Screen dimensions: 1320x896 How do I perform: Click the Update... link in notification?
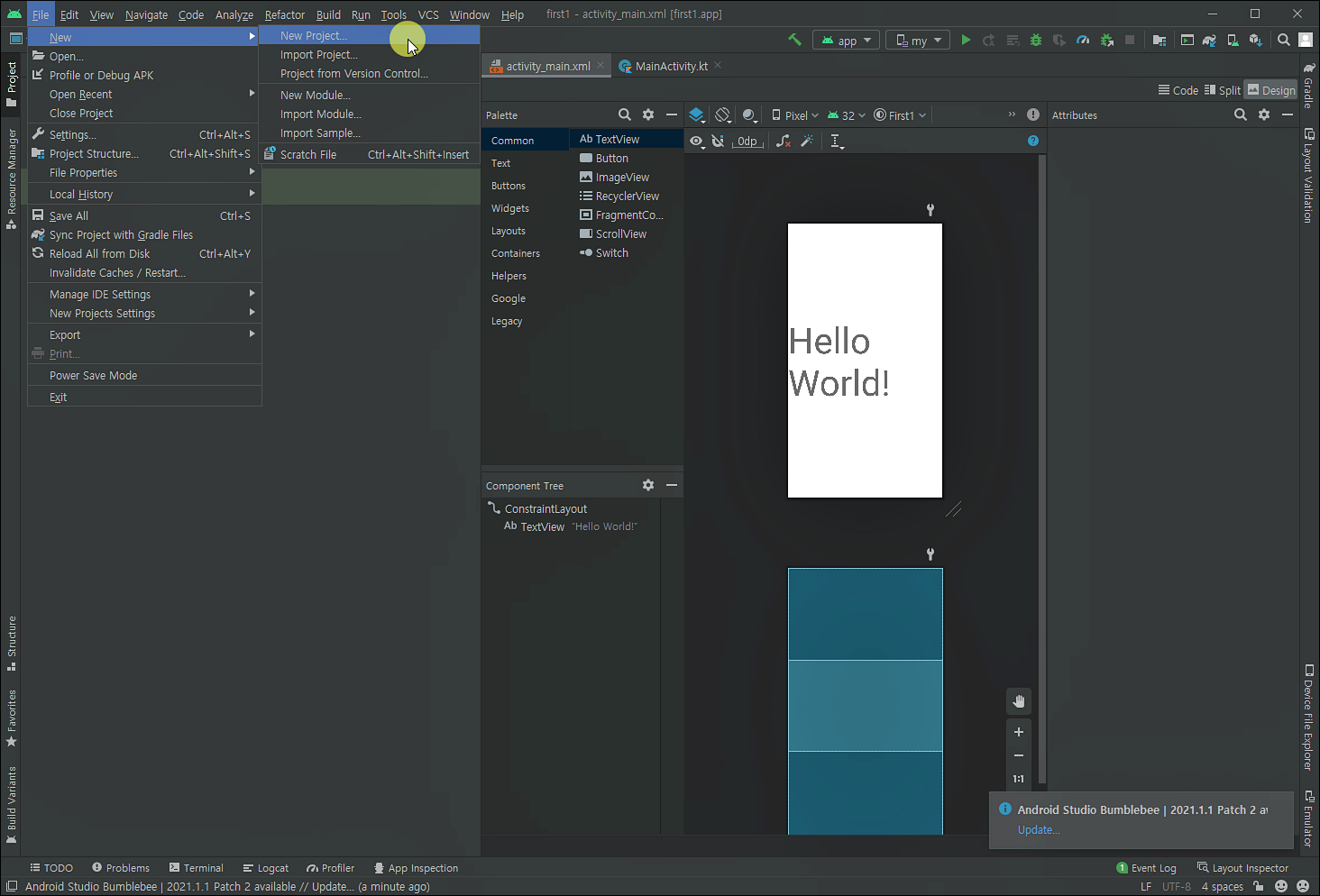tap(1039, 830)
